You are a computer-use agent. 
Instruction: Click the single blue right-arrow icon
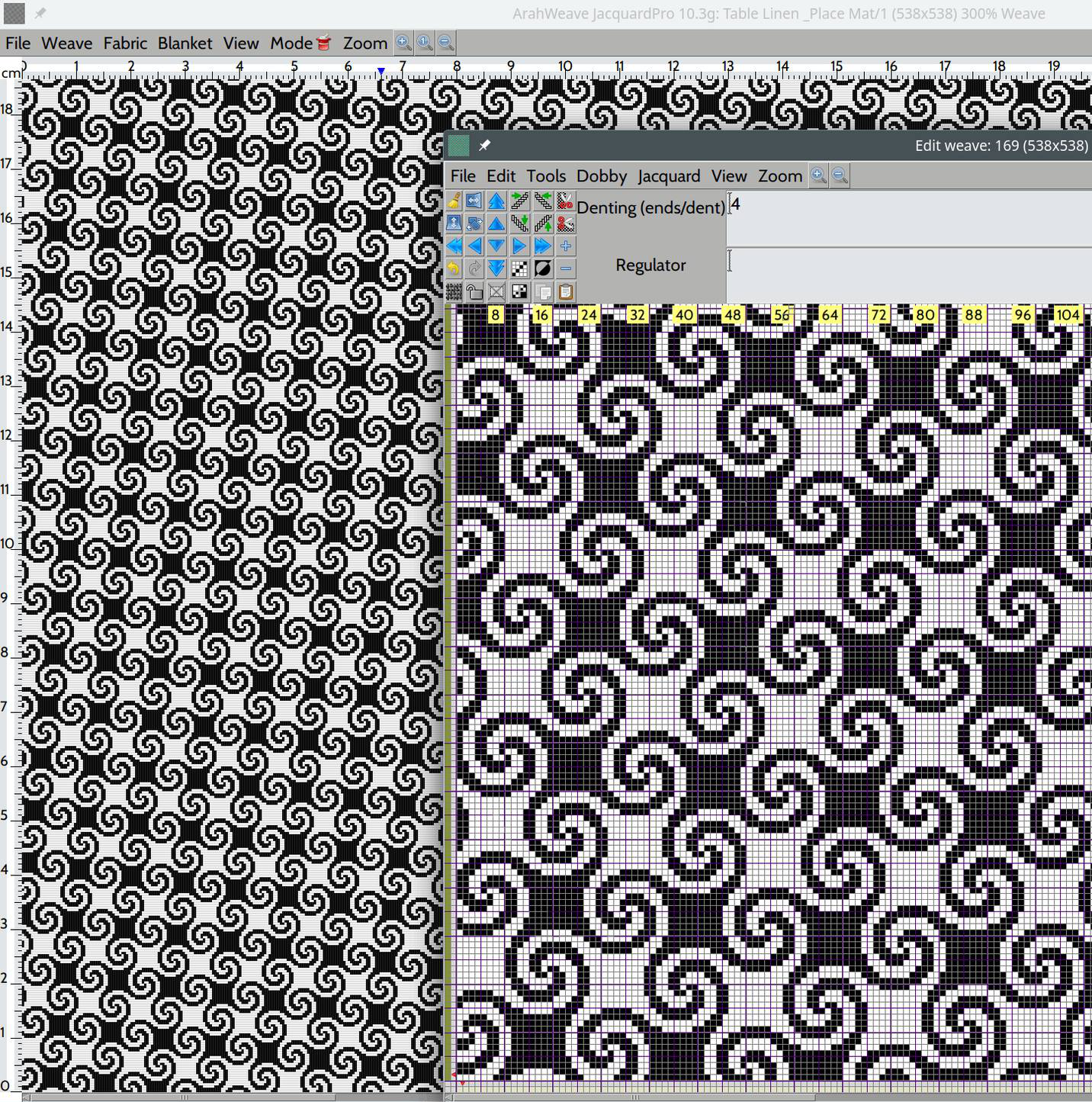(x=520, y=246)
